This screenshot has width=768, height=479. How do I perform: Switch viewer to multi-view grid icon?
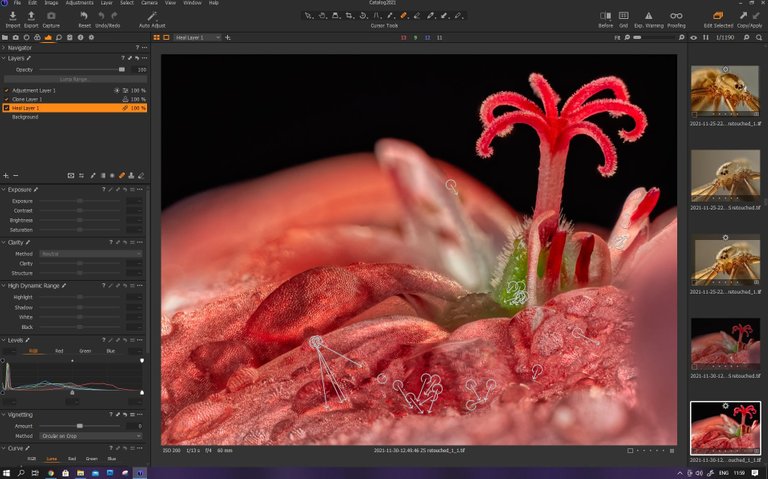157,37
